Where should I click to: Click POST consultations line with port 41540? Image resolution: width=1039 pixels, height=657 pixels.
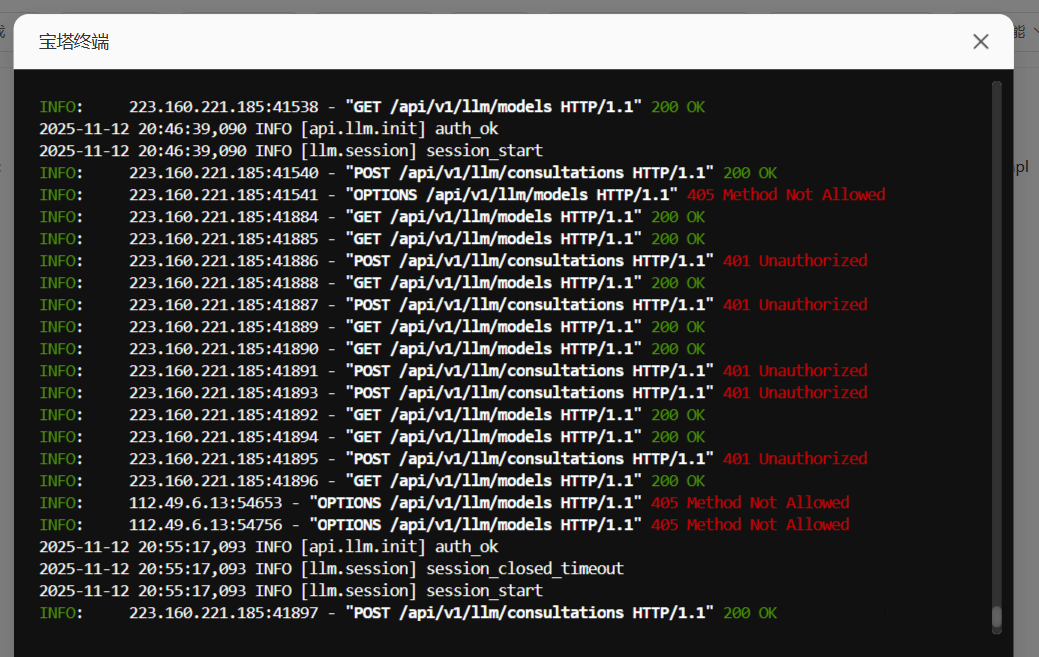pyautogui.click(x=408, y=173)
